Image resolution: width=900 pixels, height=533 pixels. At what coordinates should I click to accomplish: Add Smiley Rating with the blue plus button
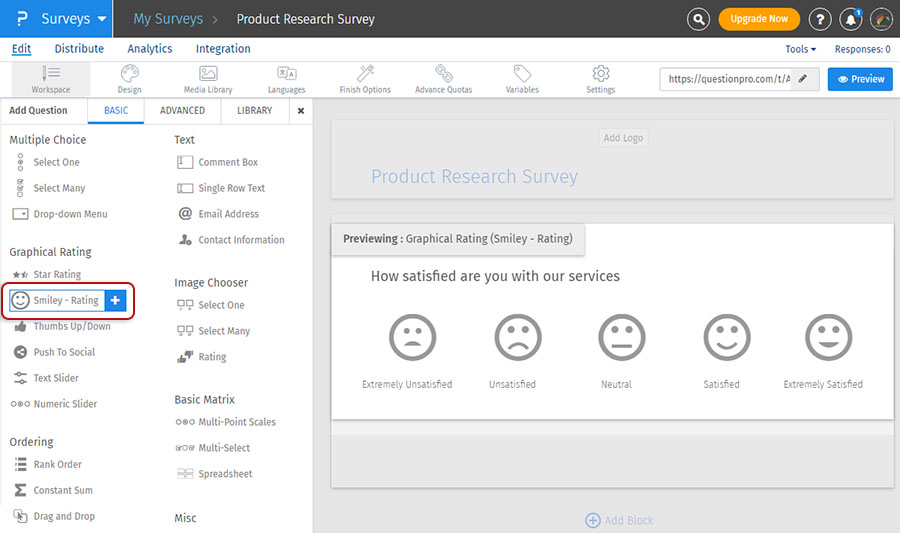(115, 300)
